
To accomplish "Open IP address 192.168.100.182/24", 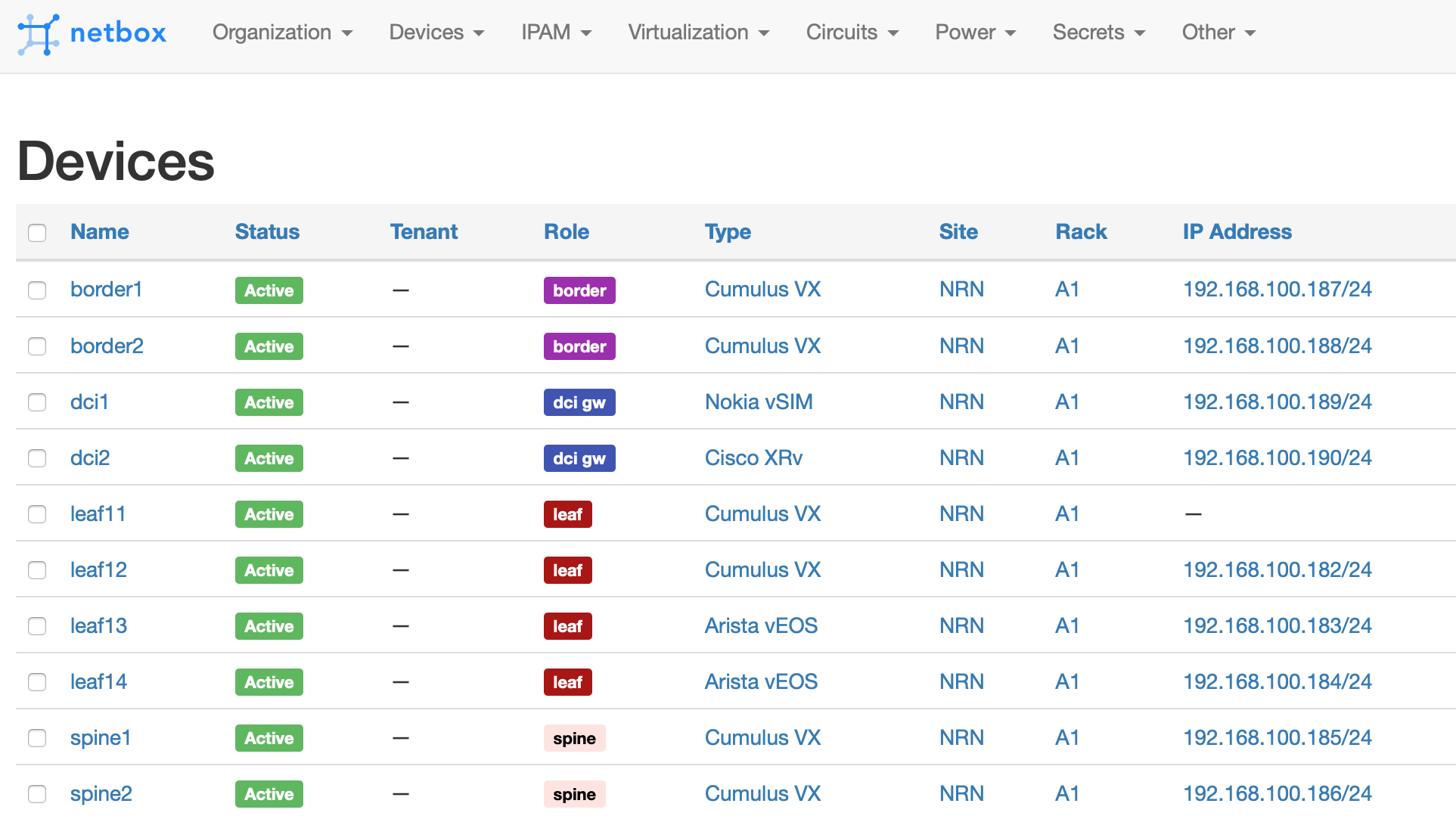I will click(1277, 569).
